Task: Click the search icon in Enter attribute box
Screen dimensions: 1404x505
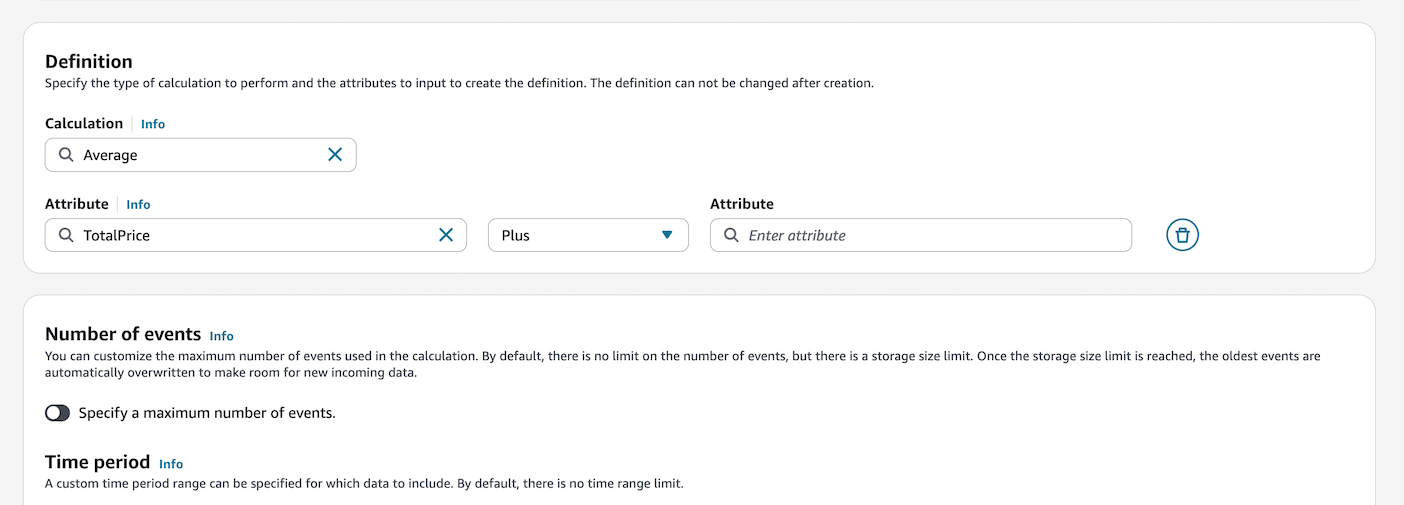Action: point(731,235)
